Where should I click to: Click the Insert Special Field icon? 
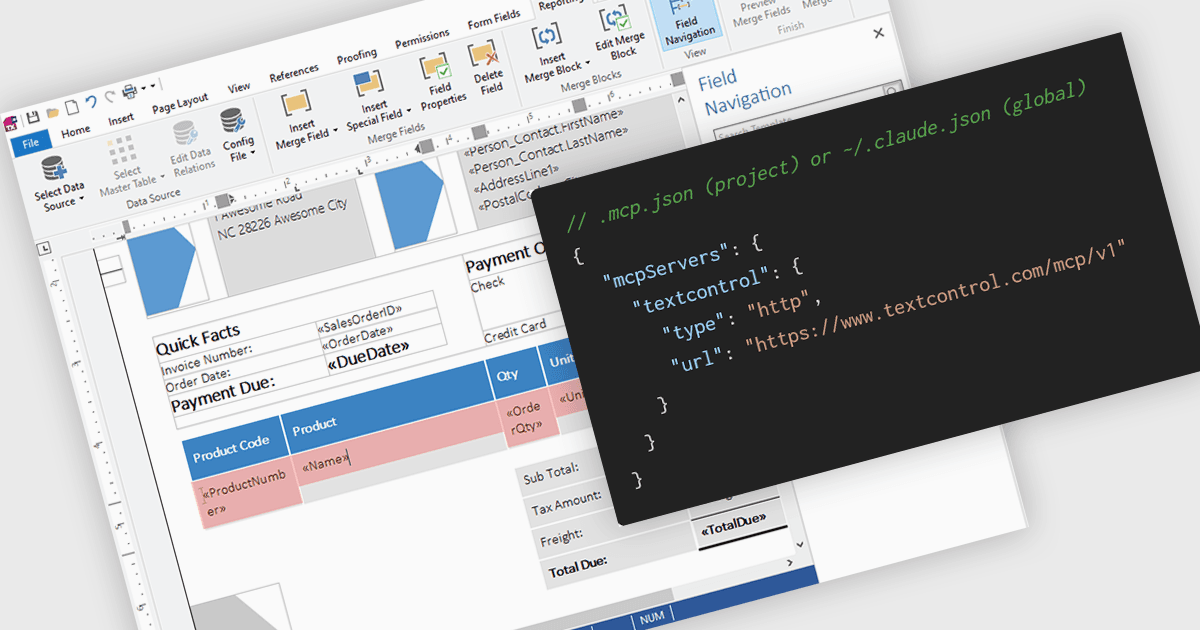pyautogui.click(x=368, y=85)
